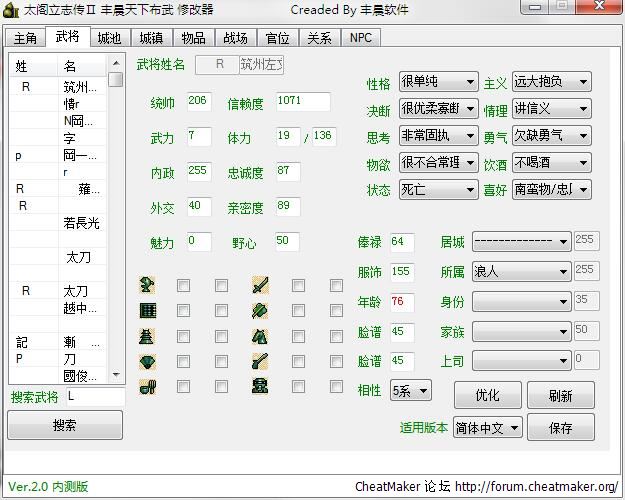Image resolution: width=625 pixels, height=500 pixels.
Task: Switch to the 城地 tab
Action: pos(109,38)
